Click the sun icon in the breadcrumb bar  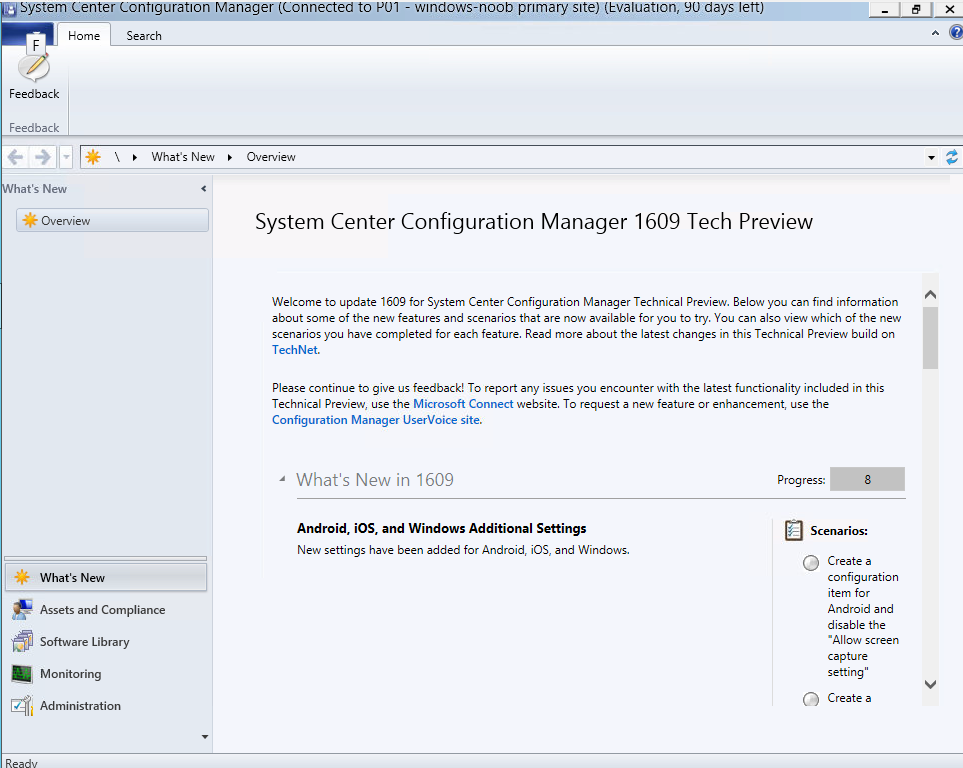pyautogui.click(x=93, y=157)
